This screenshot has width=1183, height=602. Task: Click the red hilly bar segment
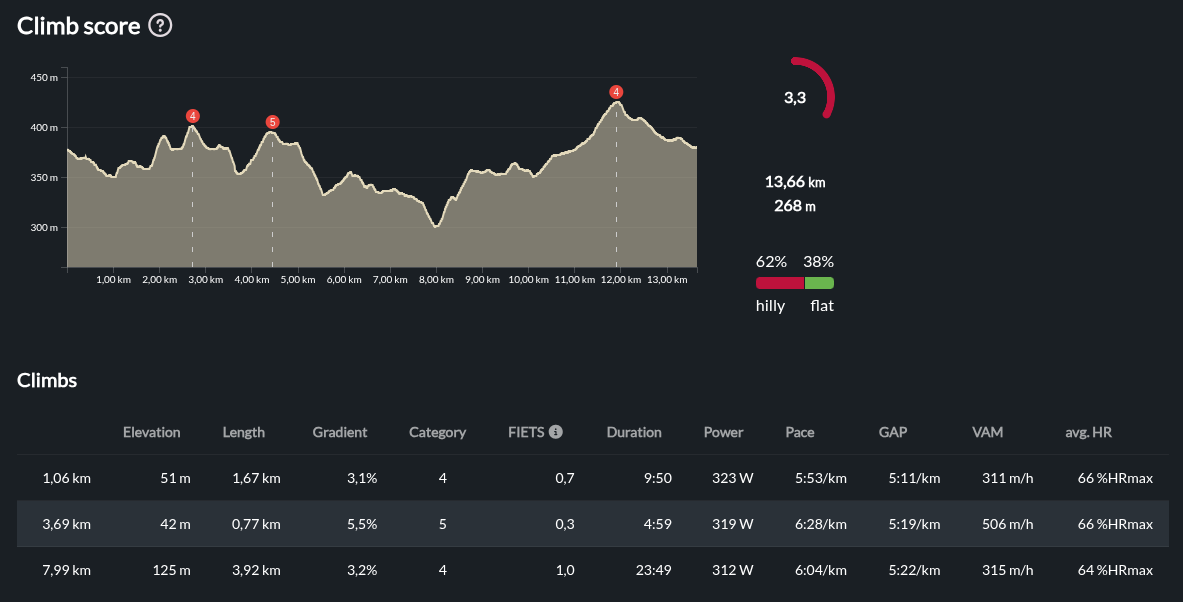(x=780, y=283)
